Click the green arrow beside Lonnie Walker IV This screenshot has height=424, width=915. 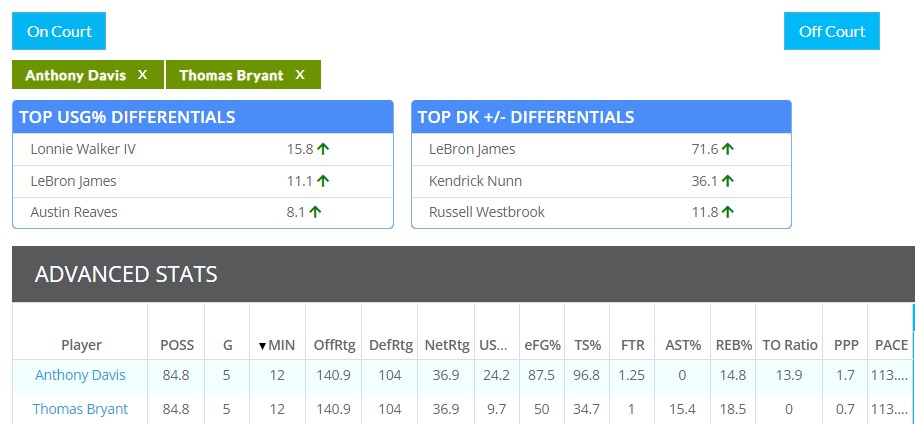click(x=323, y=149)
